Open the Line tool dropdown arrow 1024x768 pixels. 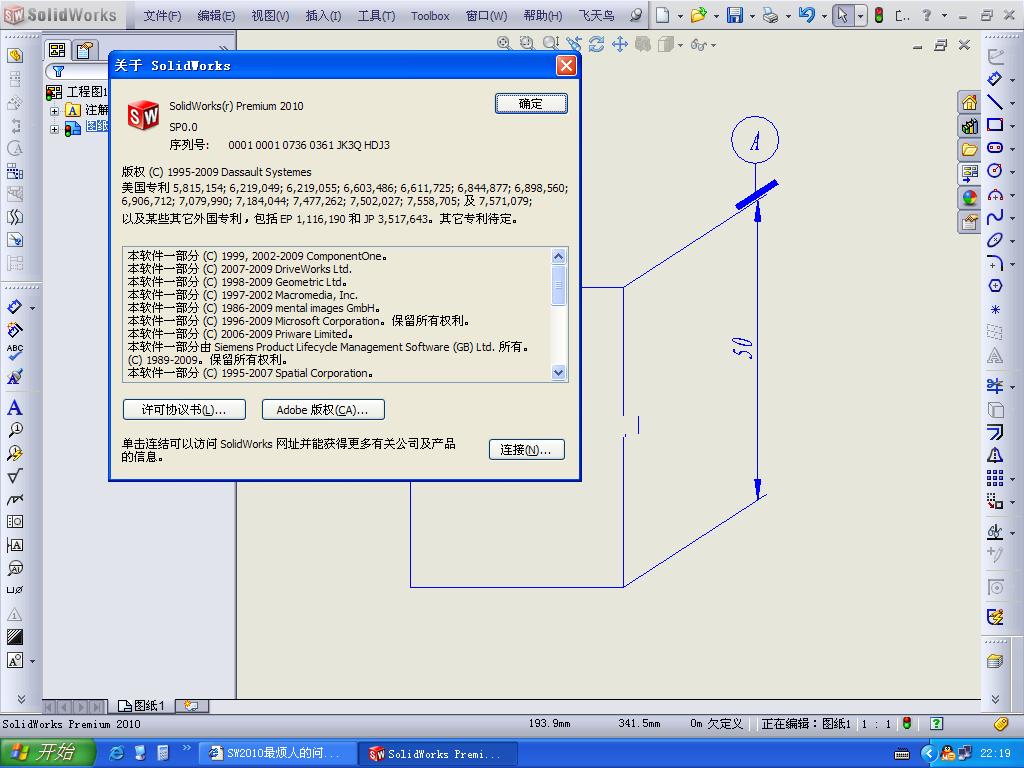(x=1012, y=103)
